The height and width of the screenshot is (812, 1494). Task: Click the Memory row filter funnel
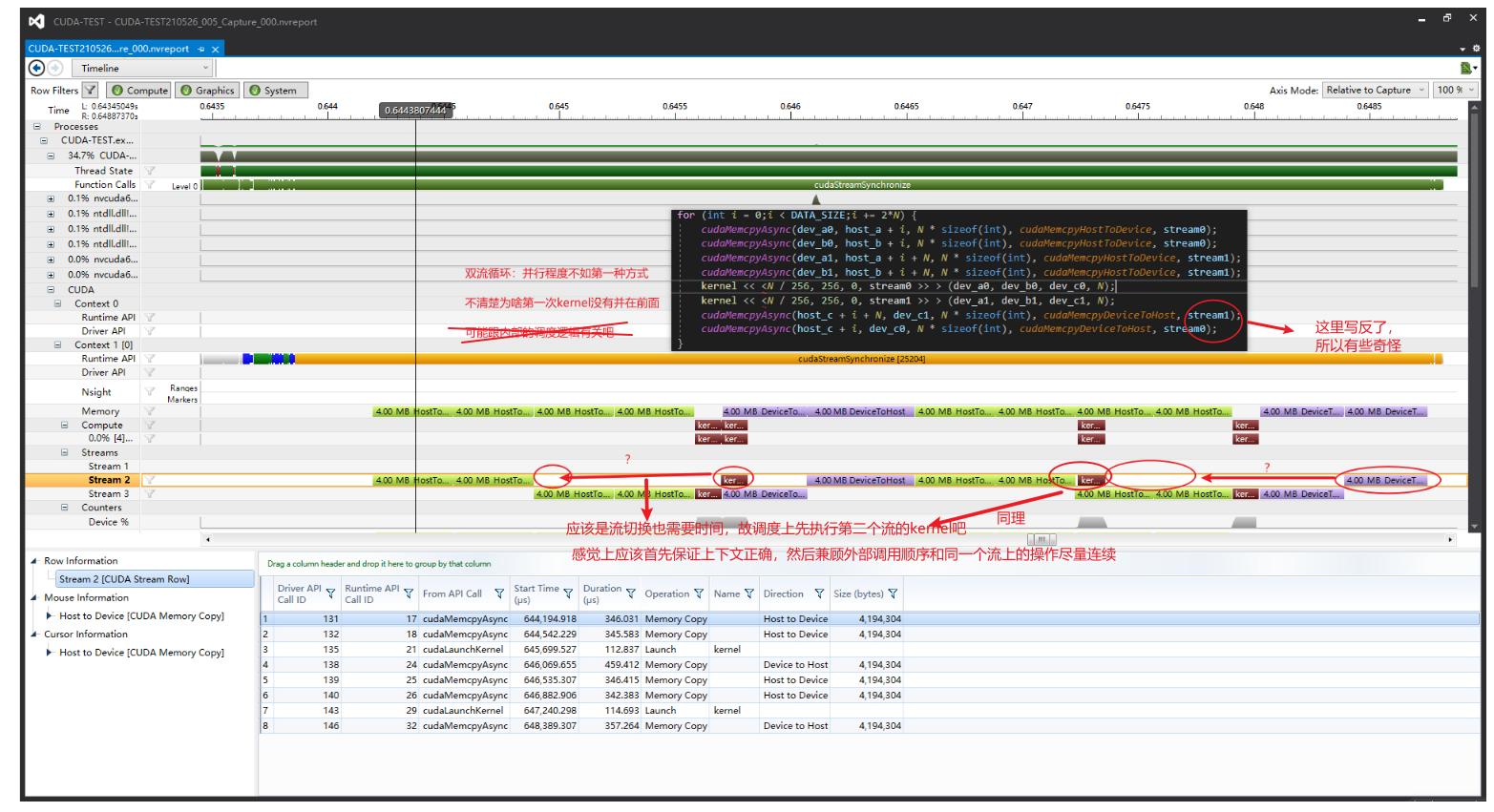150,411
